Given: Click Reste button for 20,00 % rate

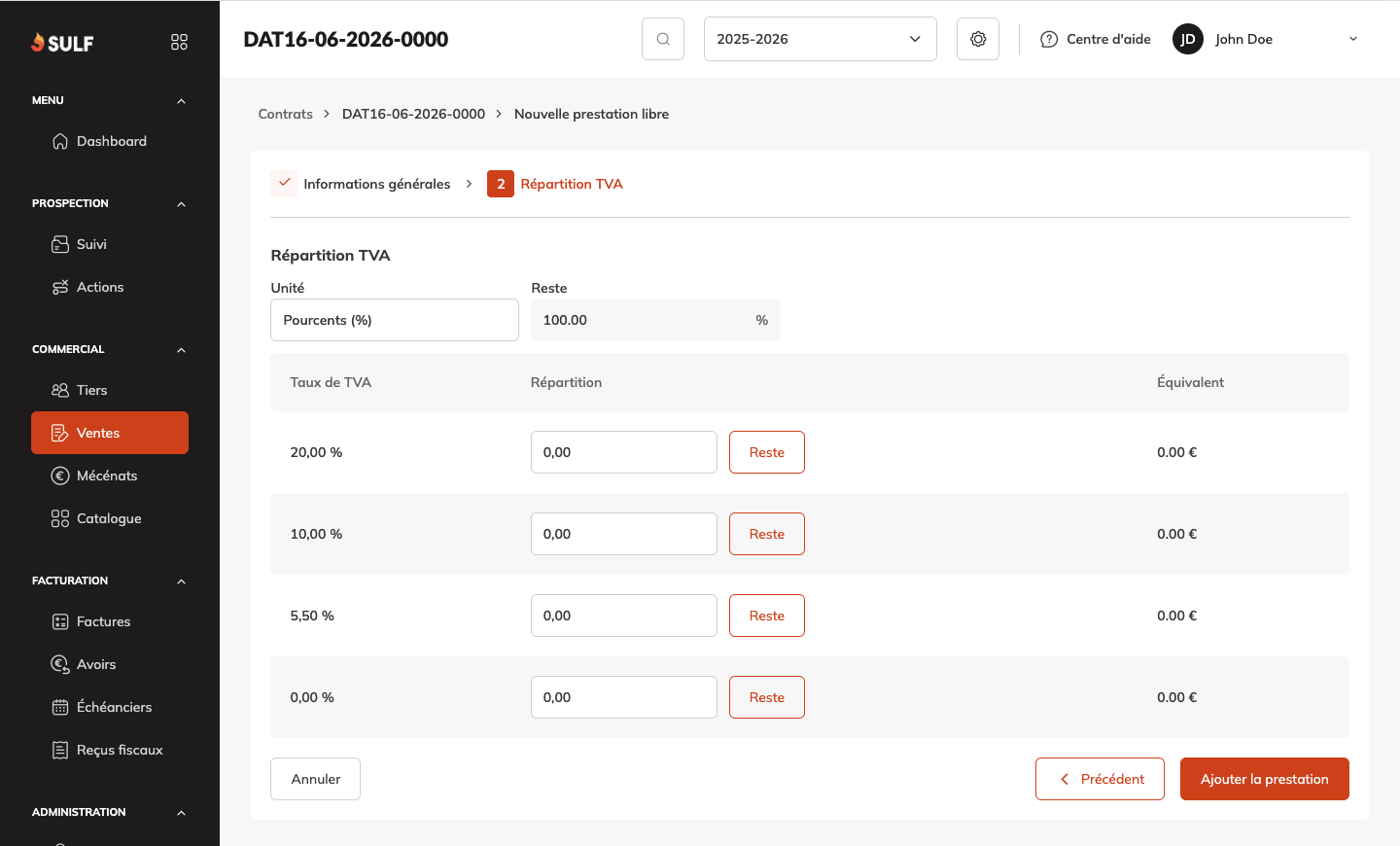Looking at the screenshot, I should 767,452.
